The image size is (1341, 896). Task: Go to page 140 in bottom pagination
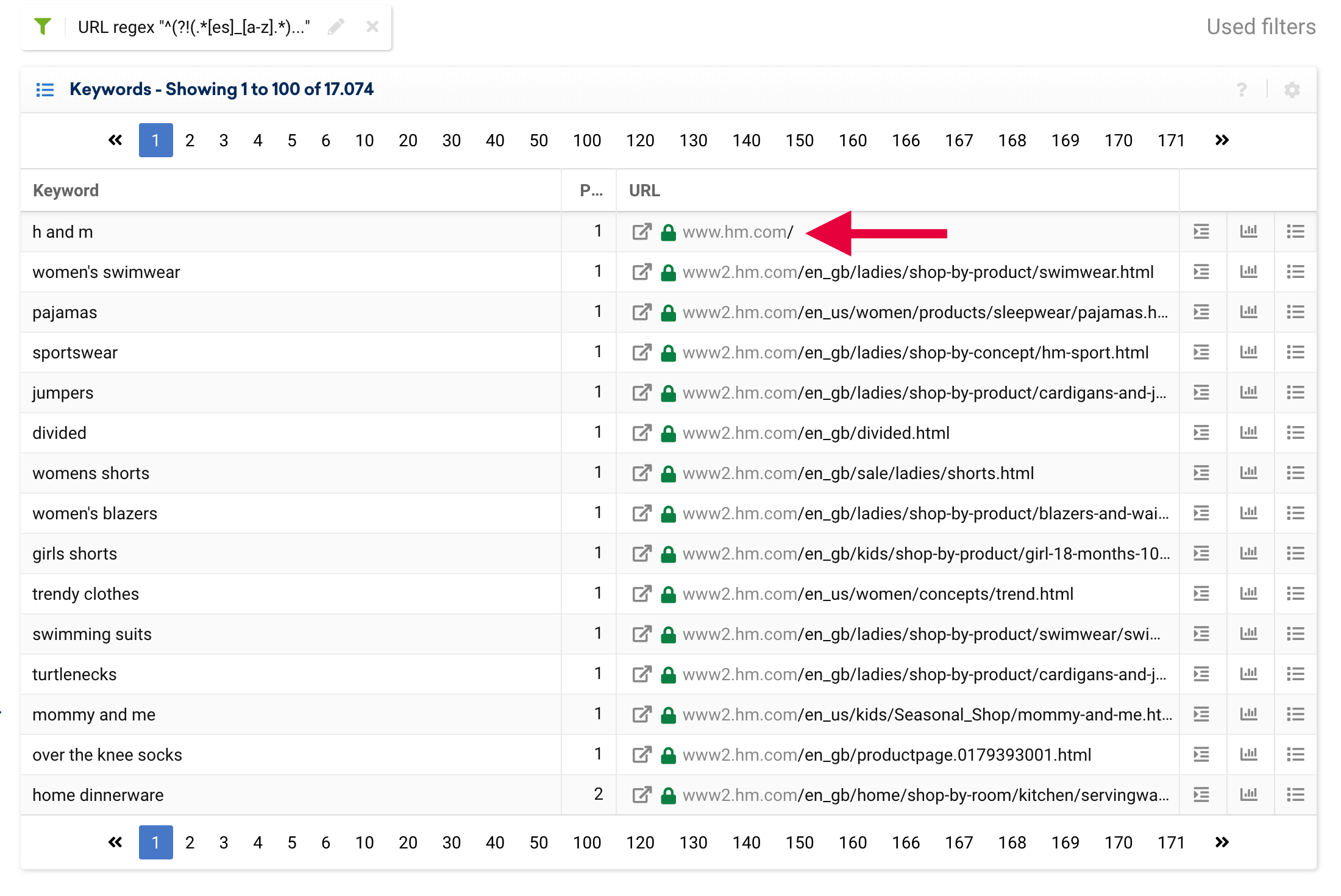[x=746, y=842]
